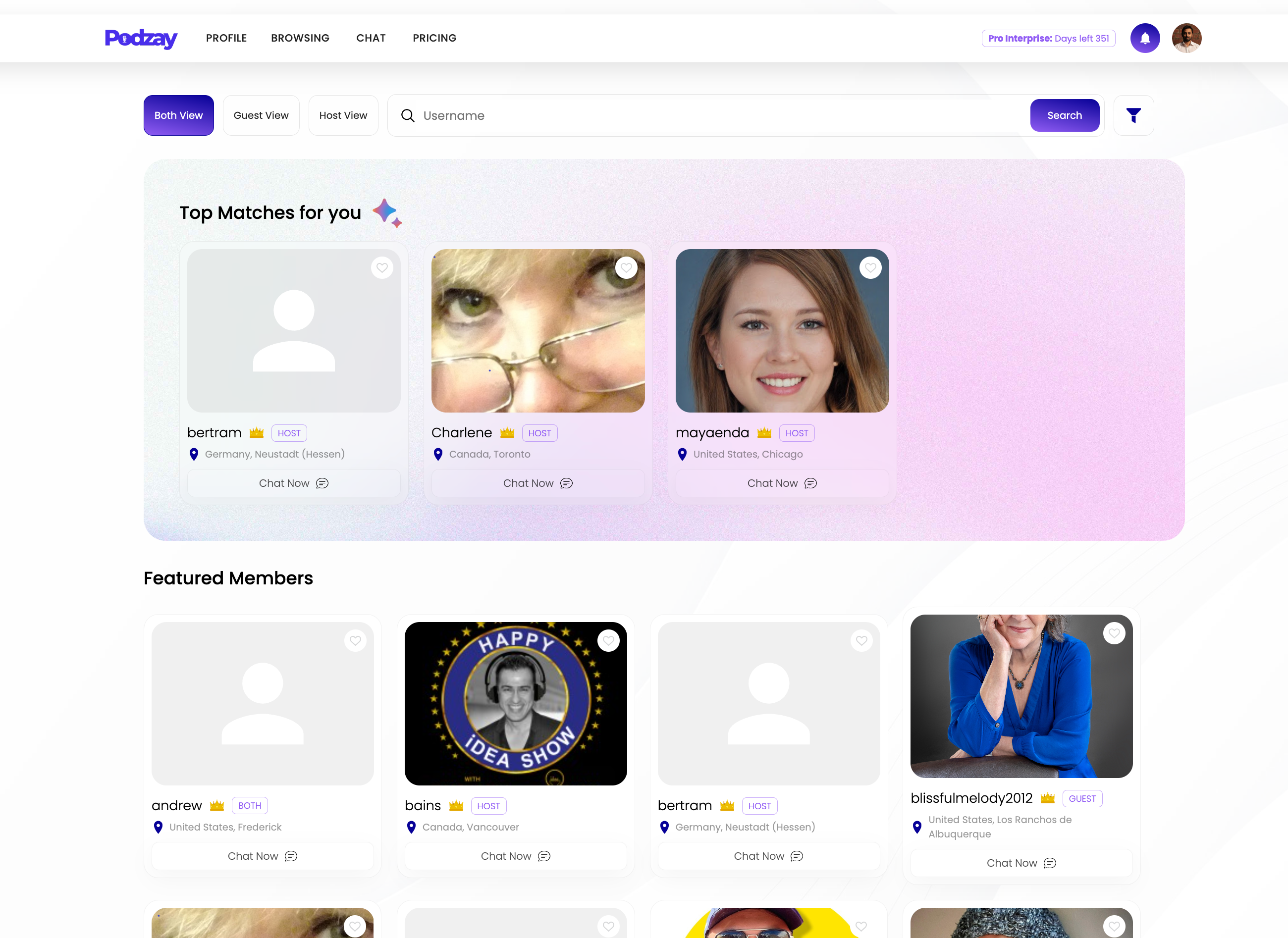The image size is (1288, 938).
Task: Click the username Charlene
Action: 462,433
